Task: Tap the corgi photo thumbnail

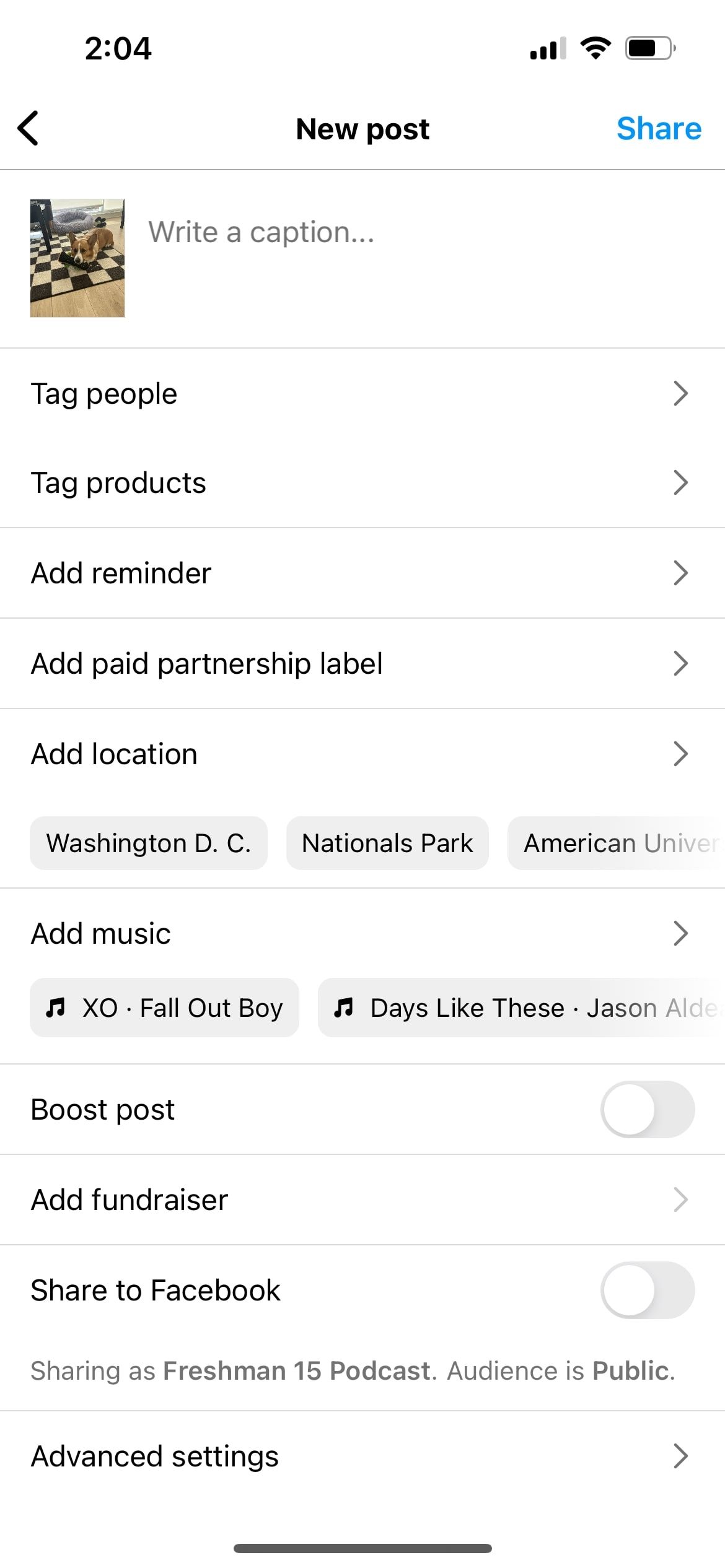Action: 77,258
